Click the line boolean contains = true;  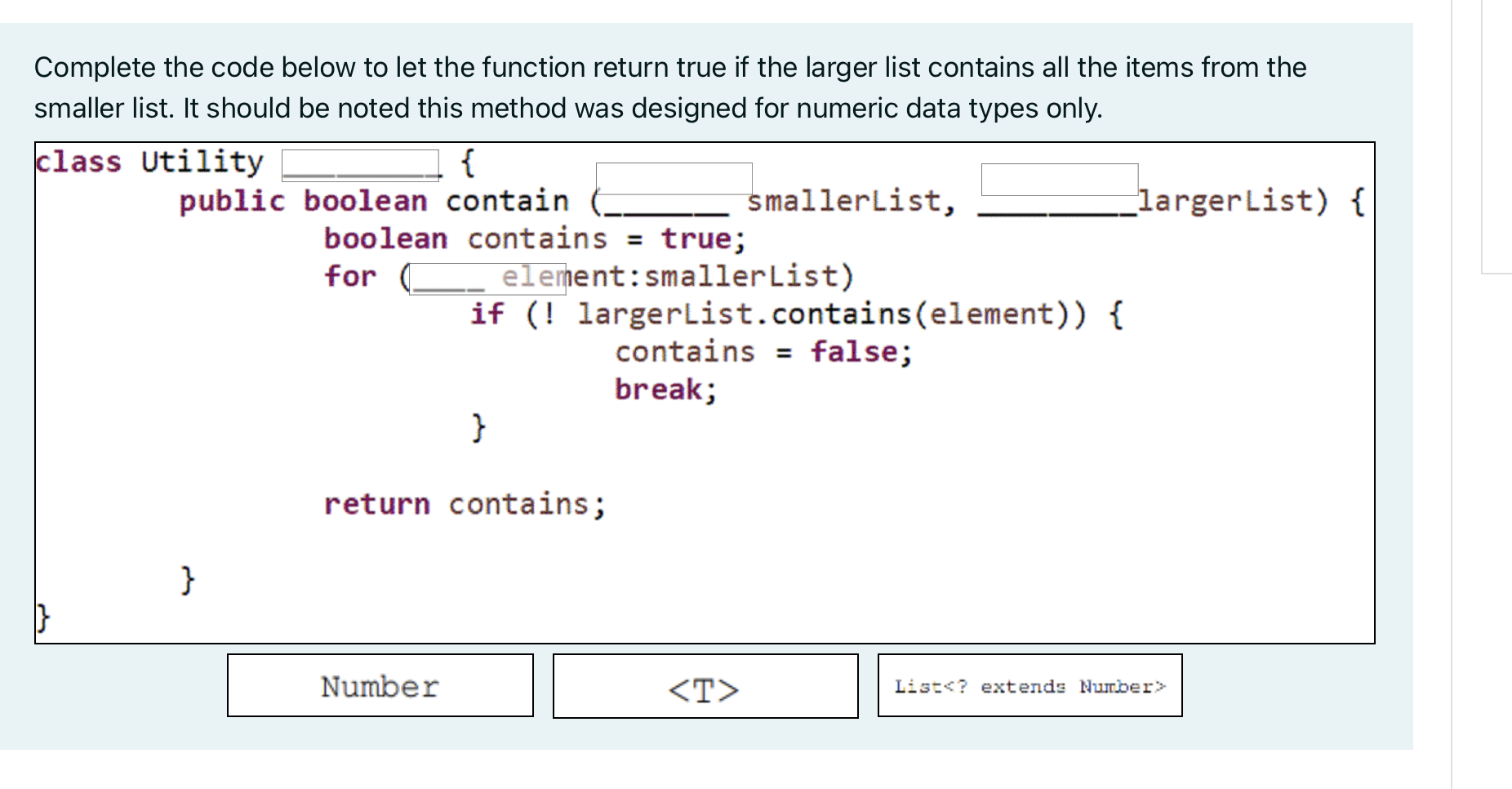point(533,238)
